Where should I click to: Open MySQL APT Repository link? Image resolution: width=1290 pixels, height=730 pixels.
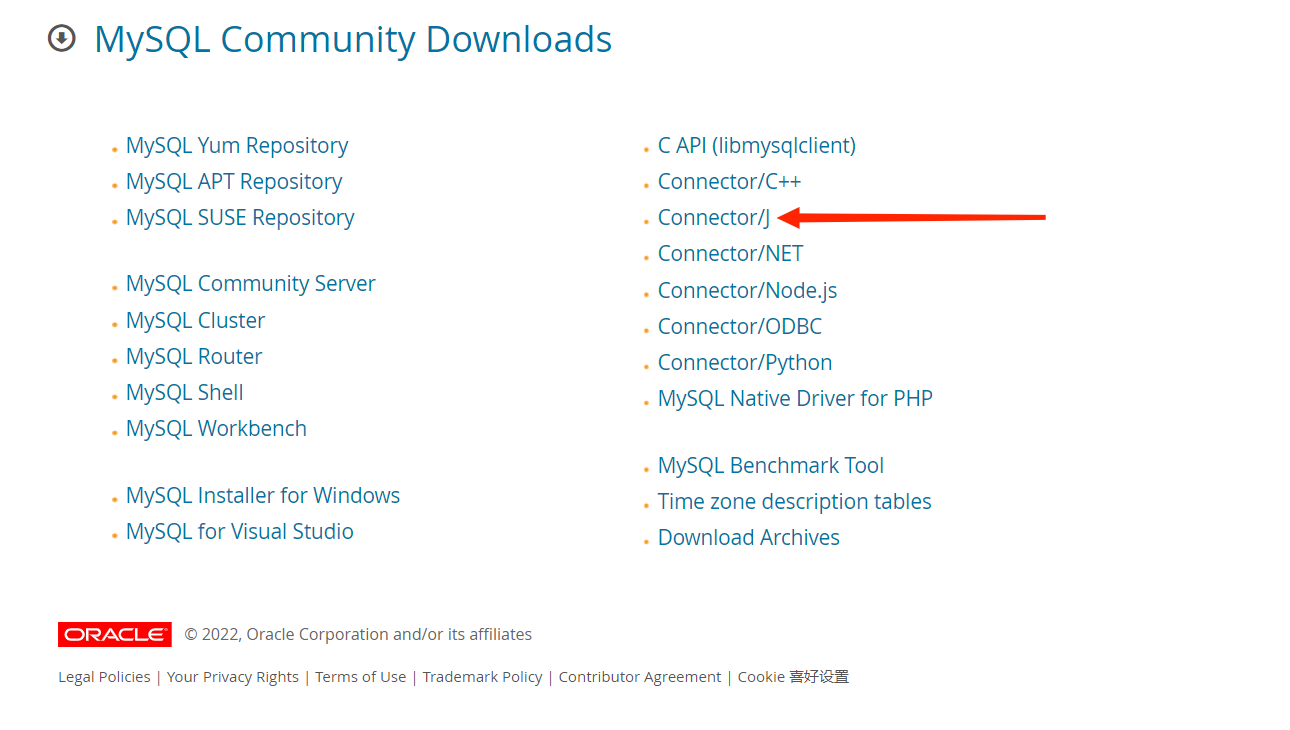[234, 181]
